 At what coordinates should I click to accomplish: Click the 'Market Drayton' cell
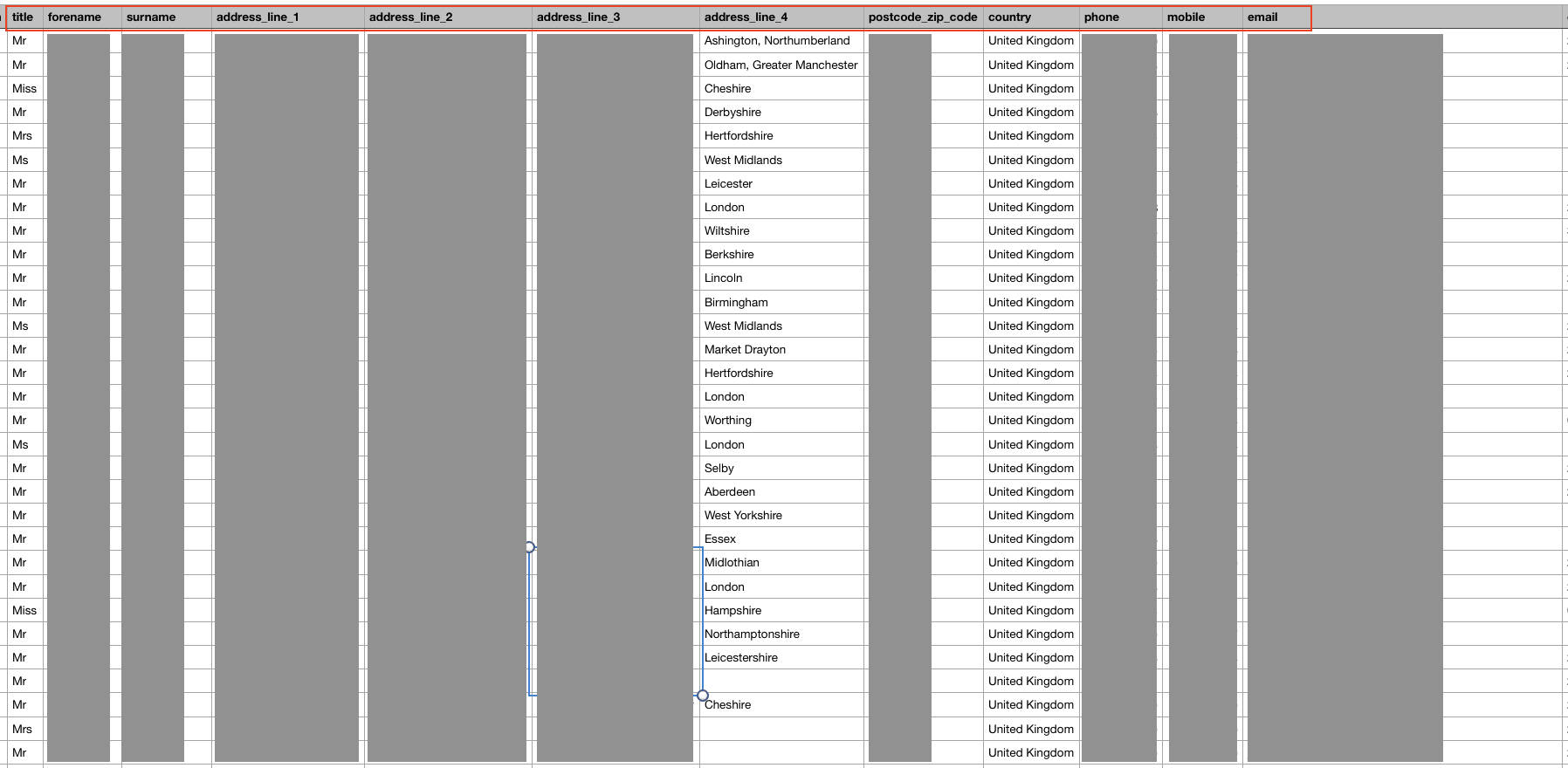coord(782,349)
